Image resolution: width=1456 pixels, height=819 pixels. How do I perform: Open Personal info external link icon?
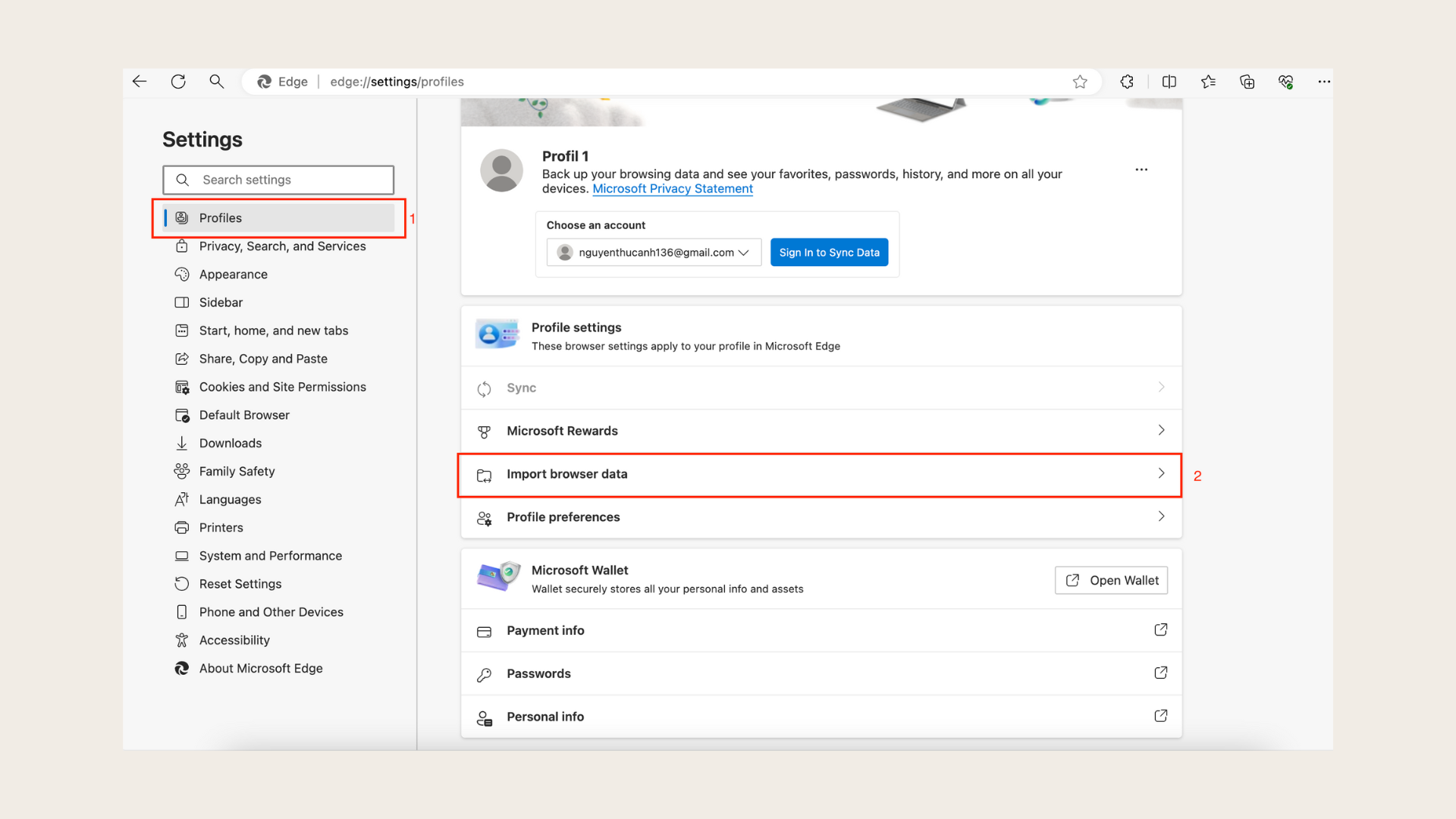[x=1160, y=717]
